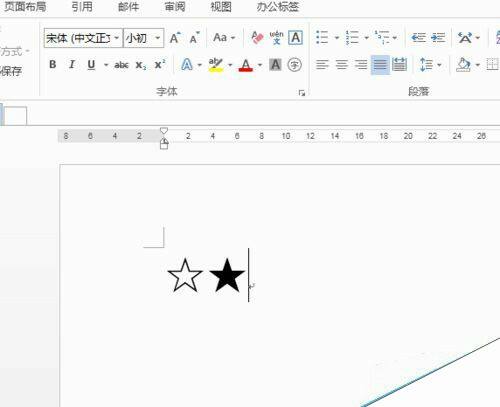The image size is (500, 407).
Task: Toggle Italic formatting
Action: click(x=72, y=64)
